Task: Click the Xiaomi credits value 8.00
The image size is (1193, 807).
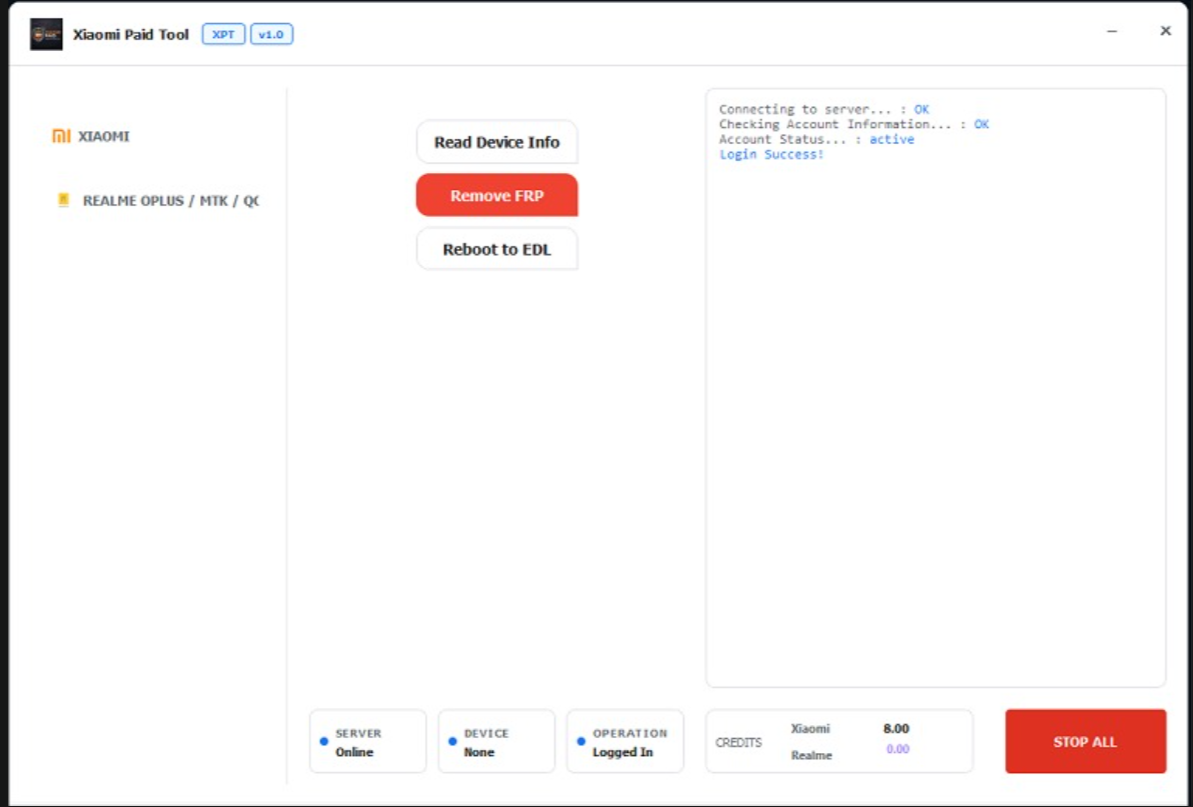Action: click(x=896, y=729)
